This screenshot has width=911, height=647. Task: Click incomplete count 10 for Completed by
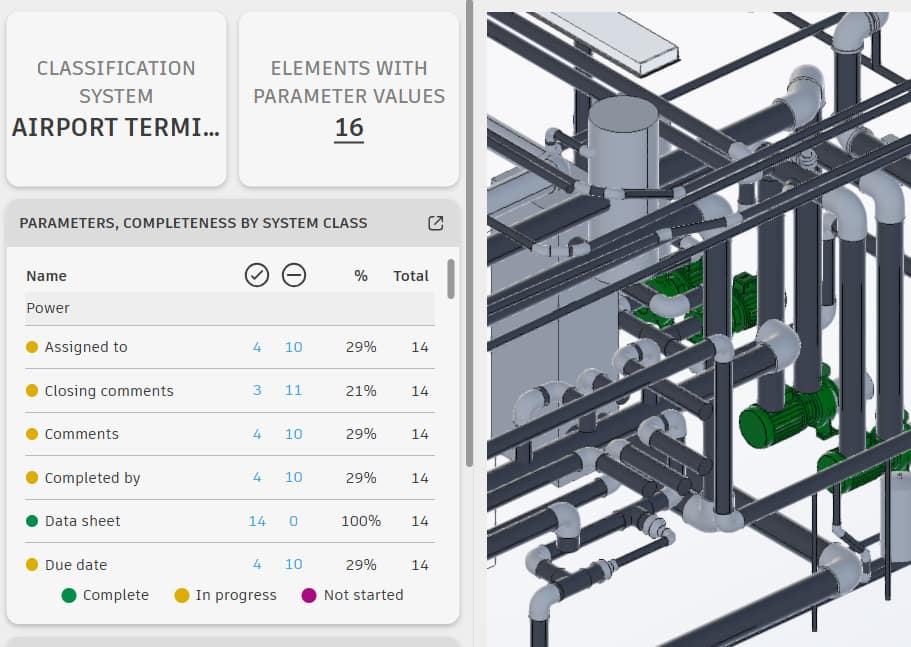(293, 477)
